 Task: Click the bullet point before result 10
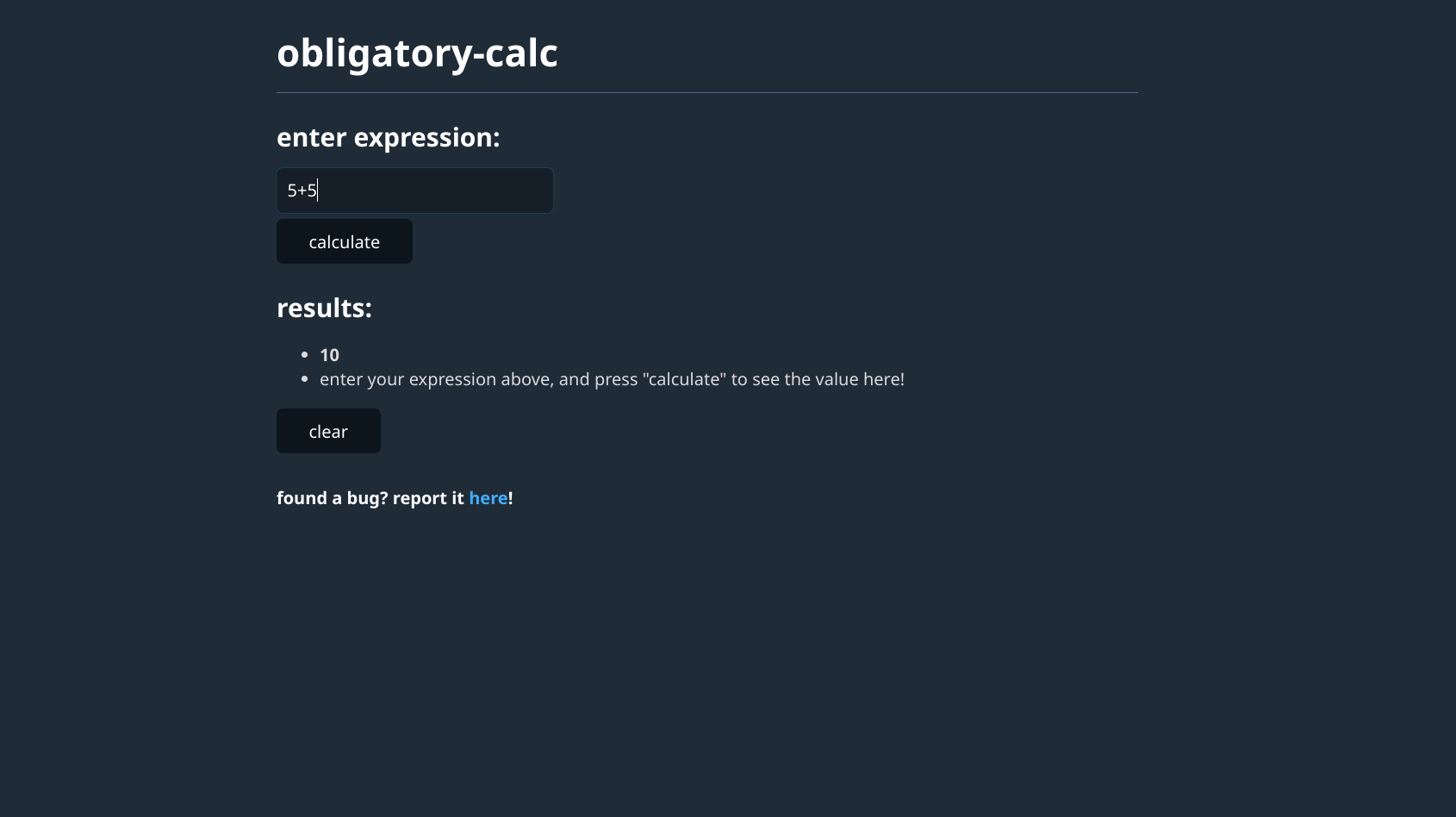pos(305,354)
